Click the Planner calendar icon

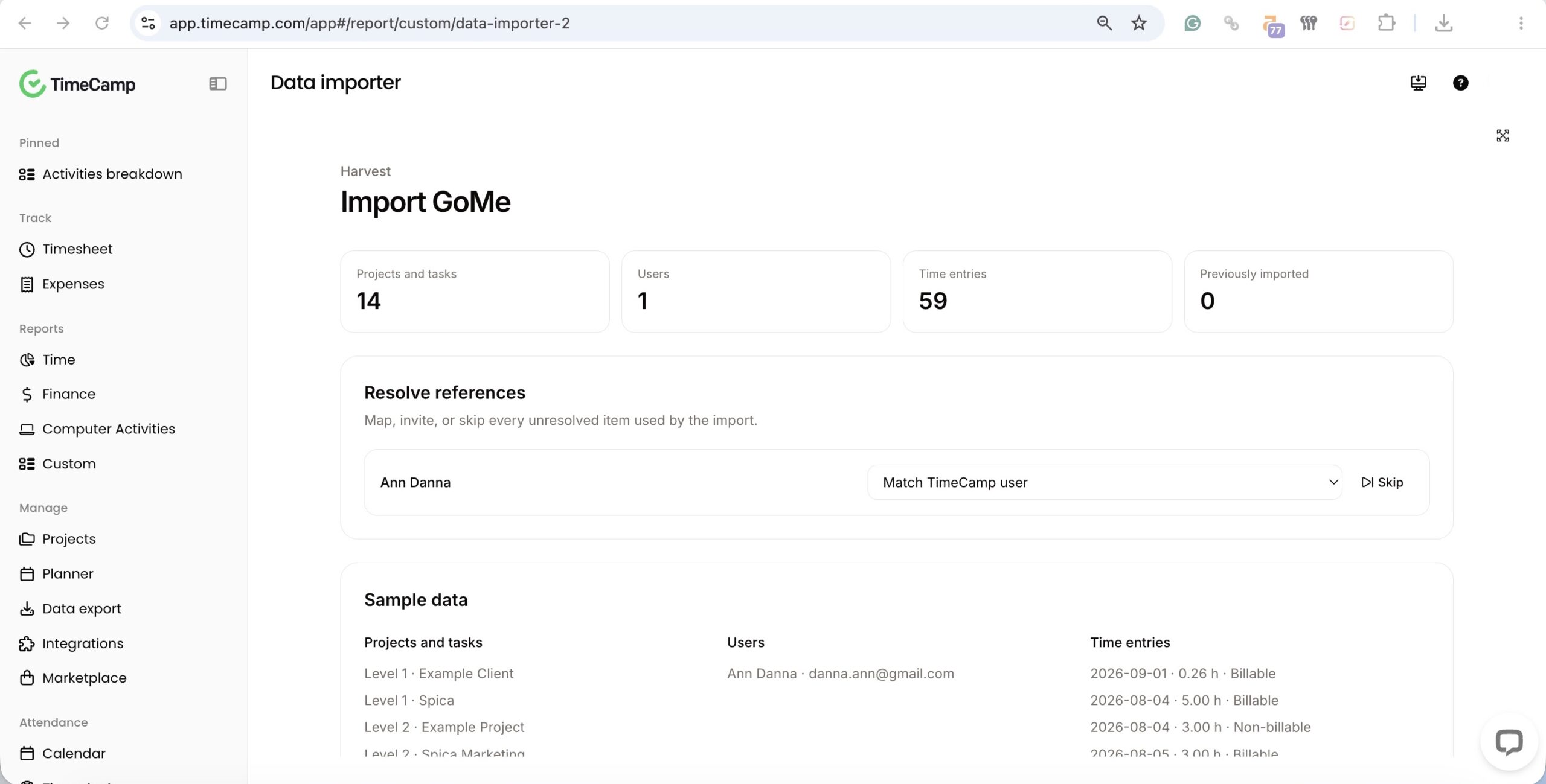pos(27,574)
